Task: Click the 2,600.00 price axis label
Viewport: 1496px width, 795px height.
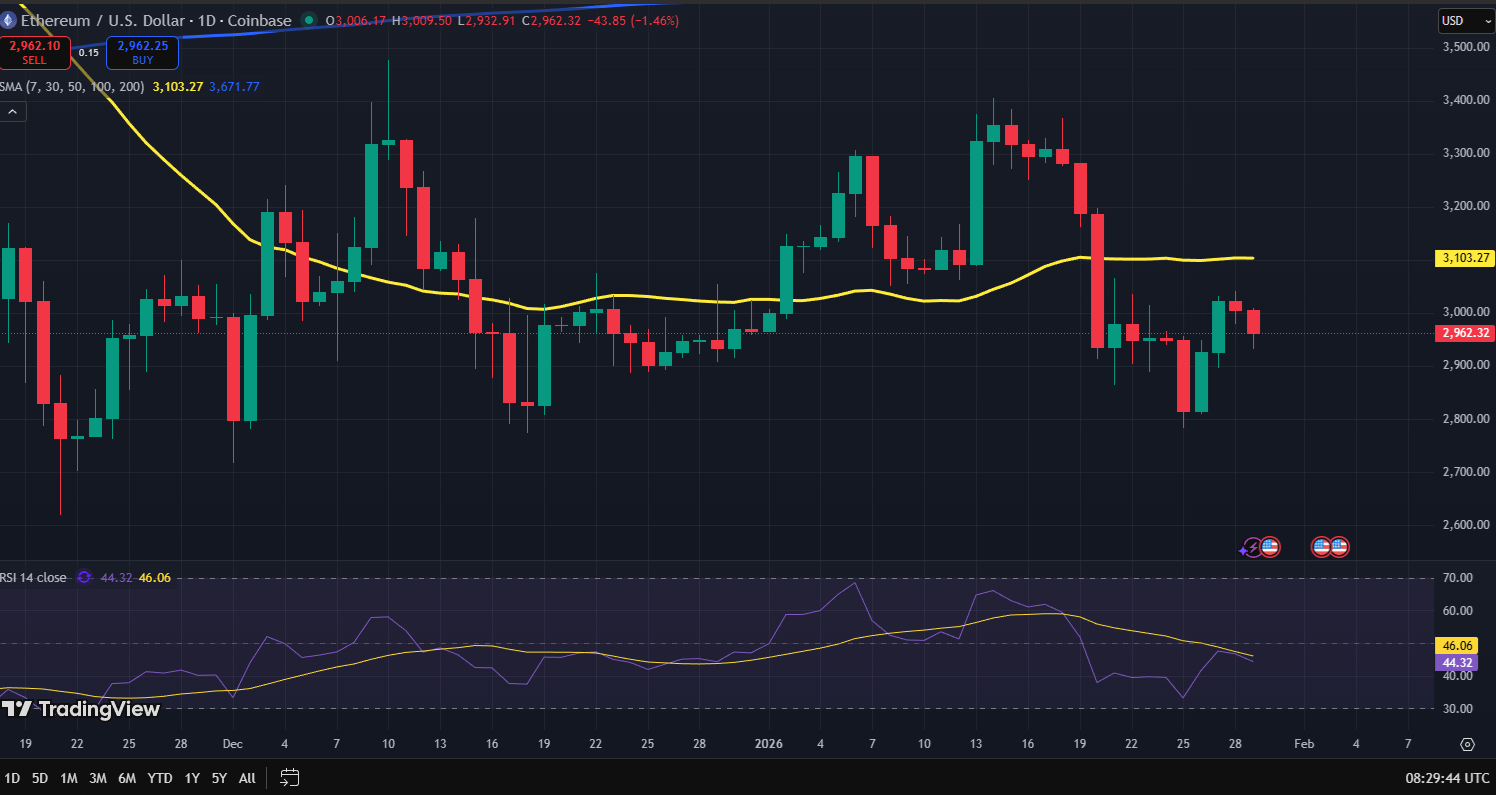Action: pyautogui.click(x=1467, y=524)
